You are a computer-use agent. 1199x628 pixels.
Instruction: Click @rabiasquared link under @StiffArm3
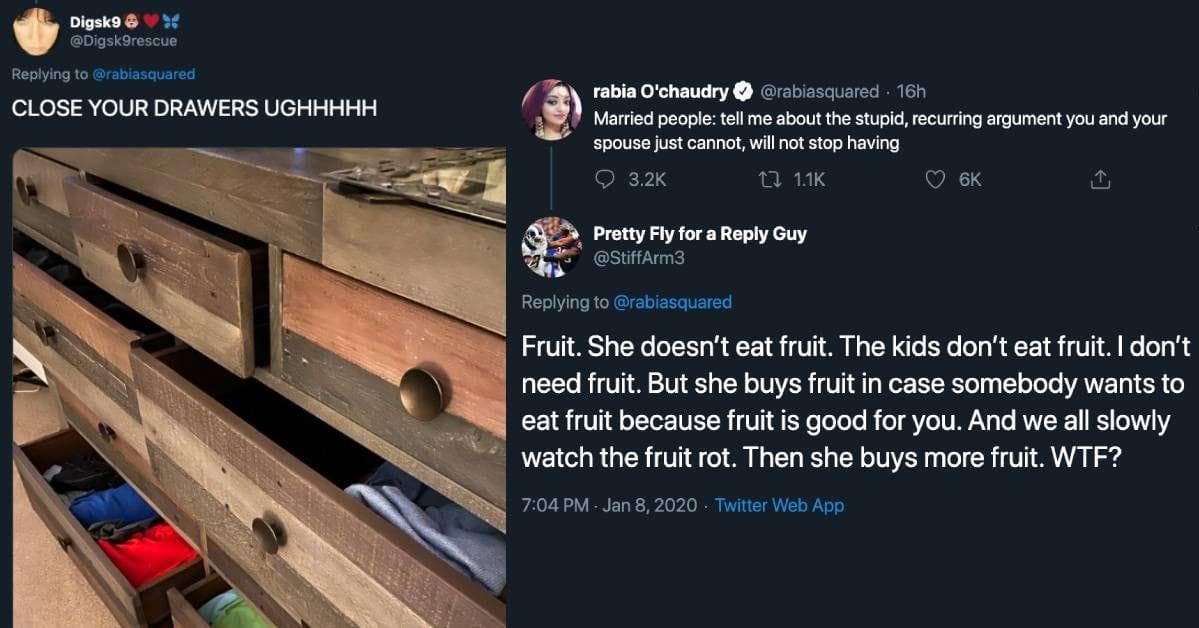(x=671, y=302)
